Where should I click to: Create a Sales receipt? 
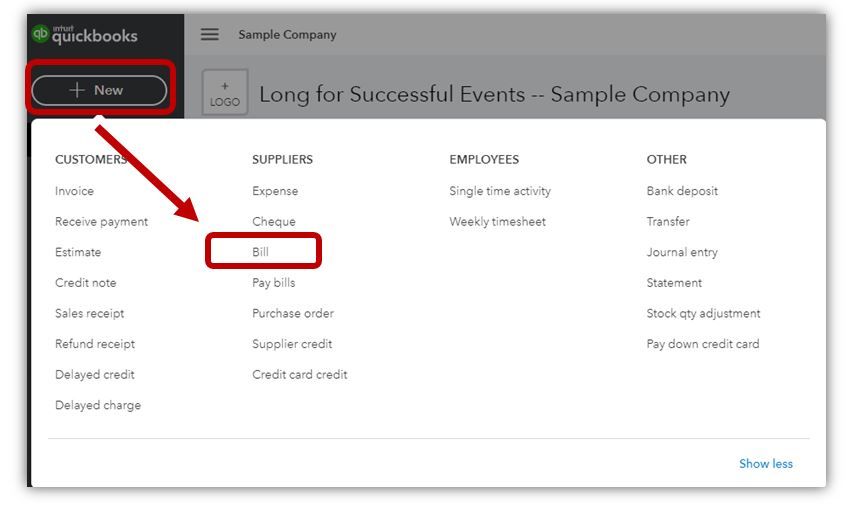[x=90, y=313]
